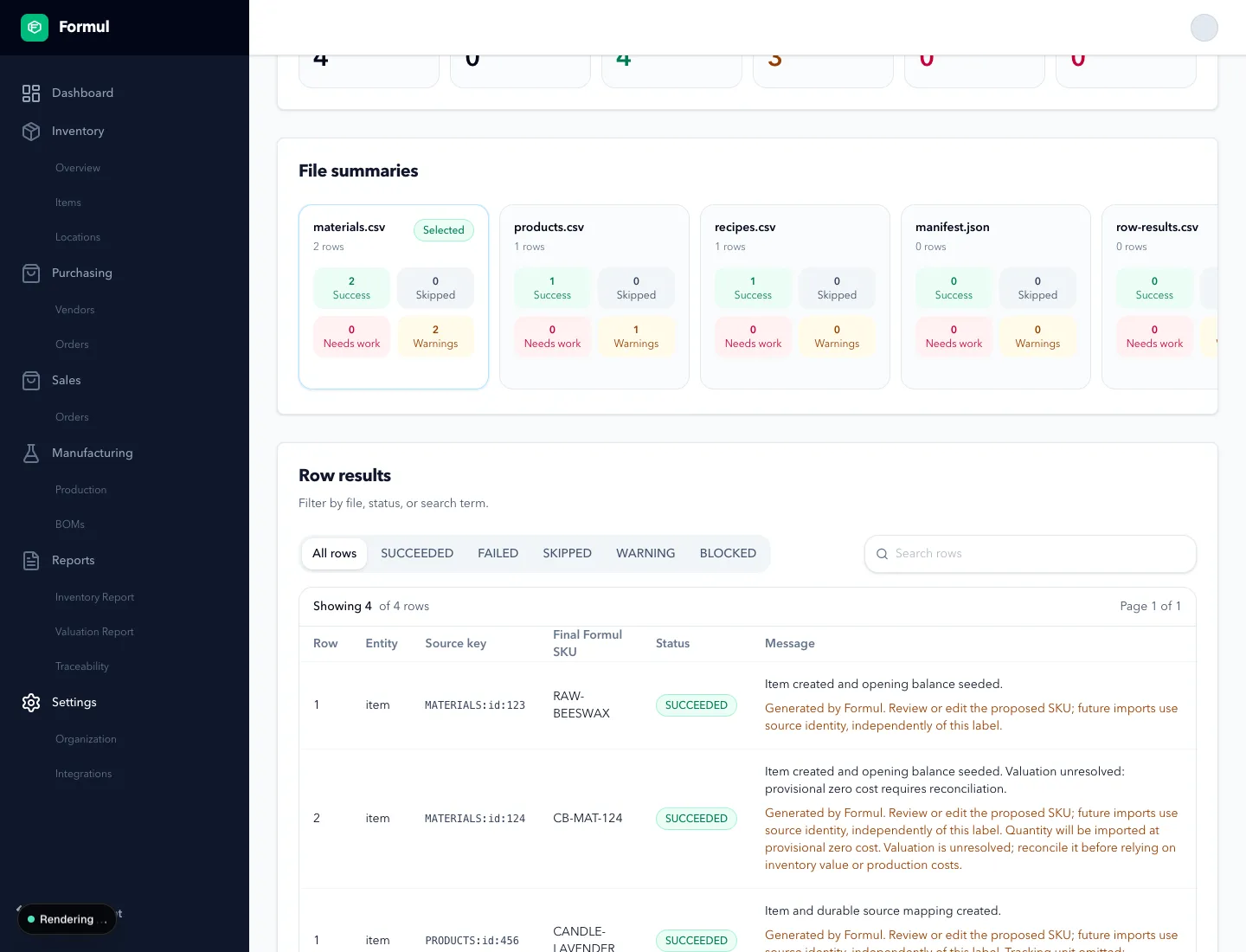
Task: Click source key PRODUCTS:id:456
Action: click(472, 941)
